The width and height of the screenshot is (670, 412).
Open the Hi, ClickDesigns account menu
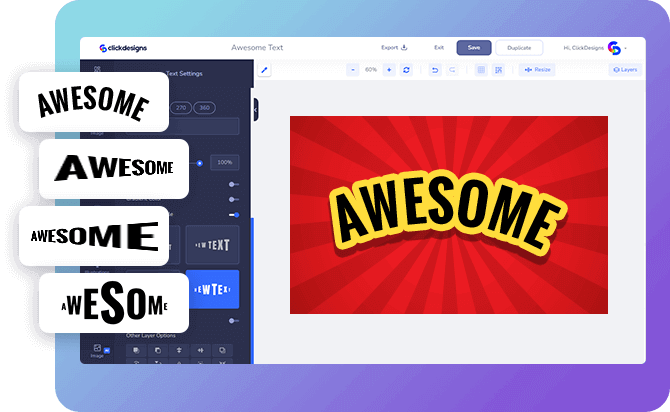592,47
